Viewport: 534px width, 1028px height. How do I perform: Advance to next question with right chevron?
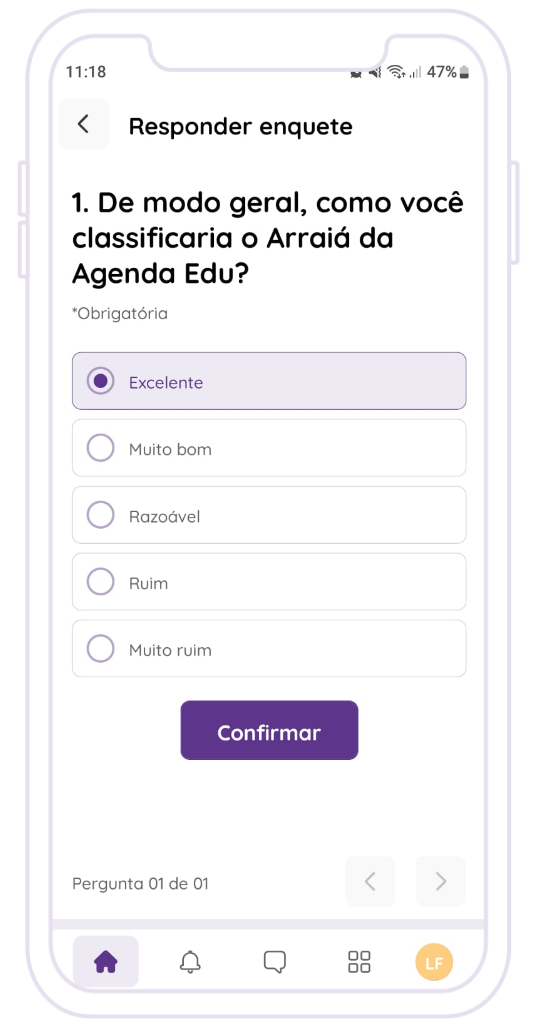(x=441, y=882)
